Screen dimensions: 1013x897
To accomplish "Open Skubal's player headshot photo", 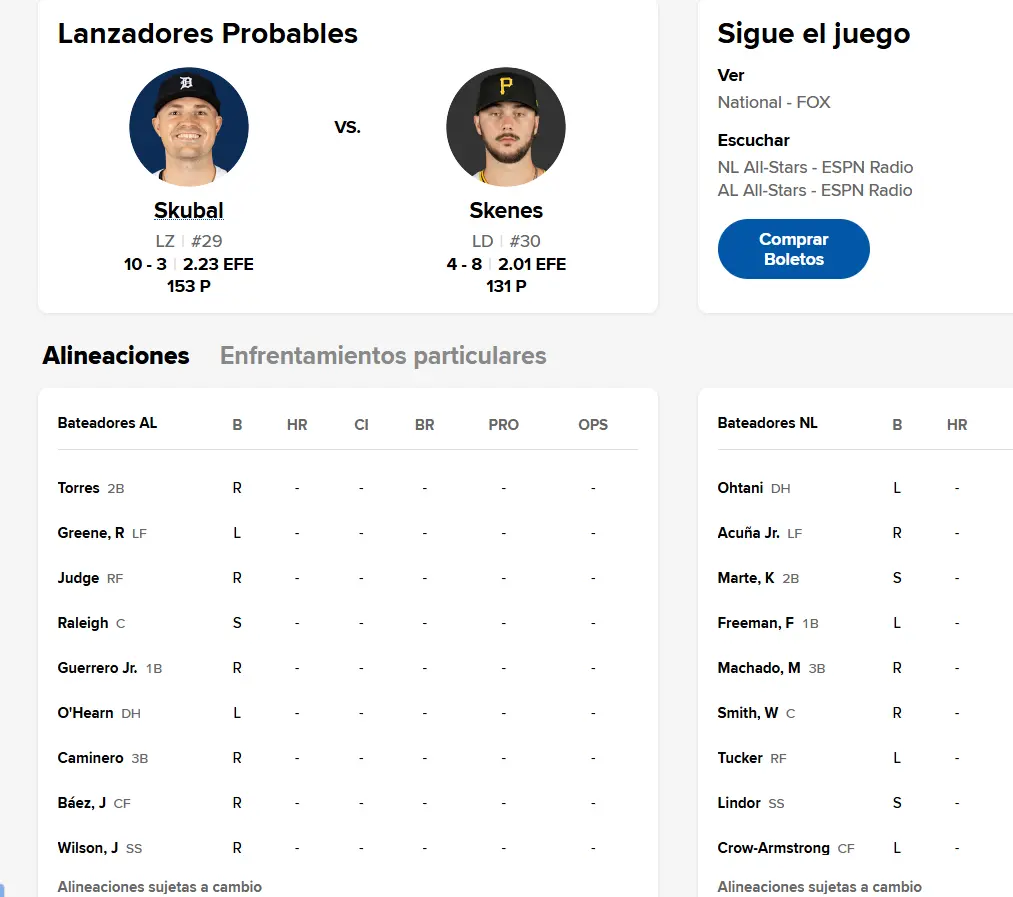I will 189,127.
